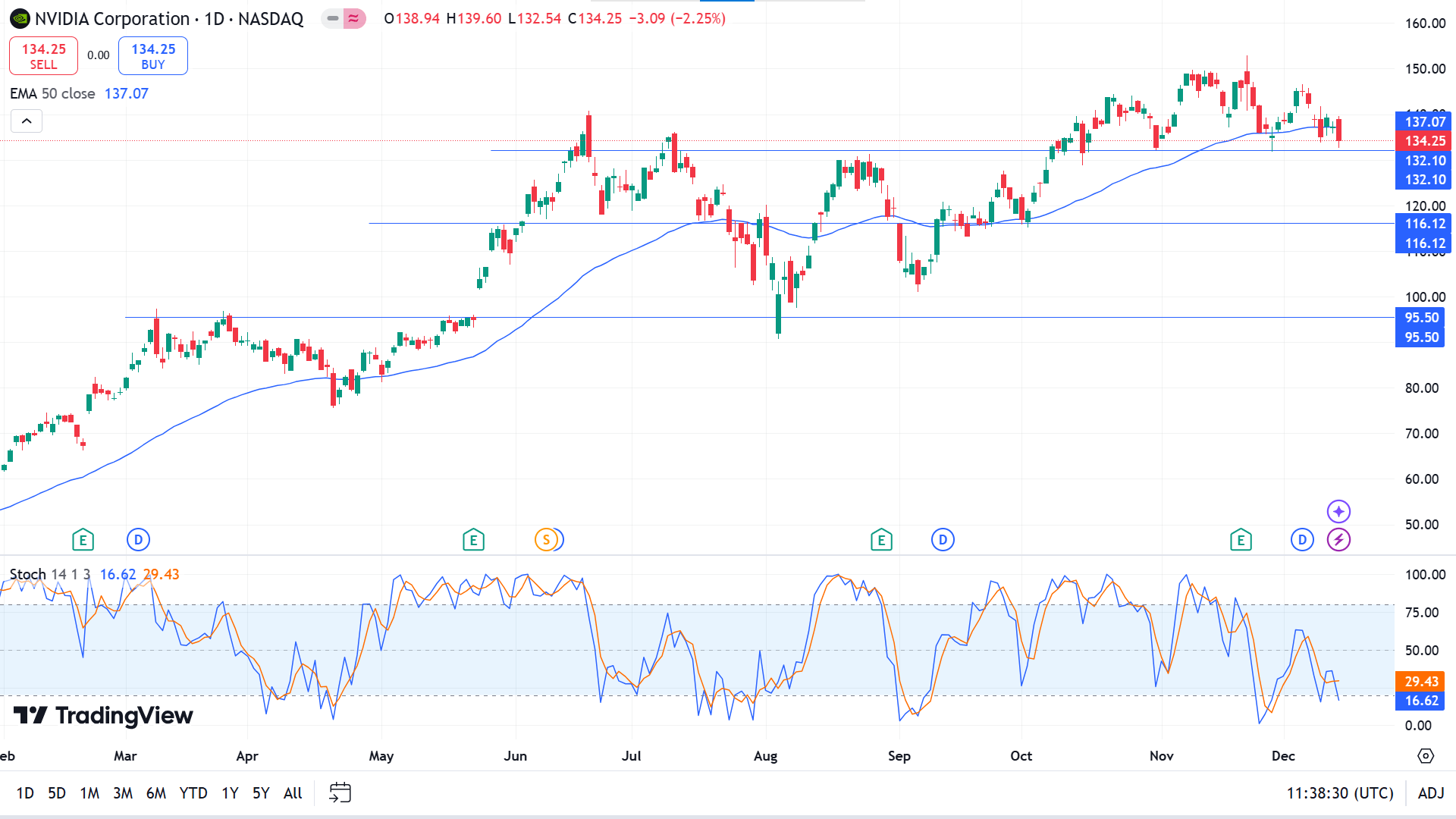Viewport: 1456px width, 819px height.
Task: Click the 0.00 spread value
Action: point(98,55)
